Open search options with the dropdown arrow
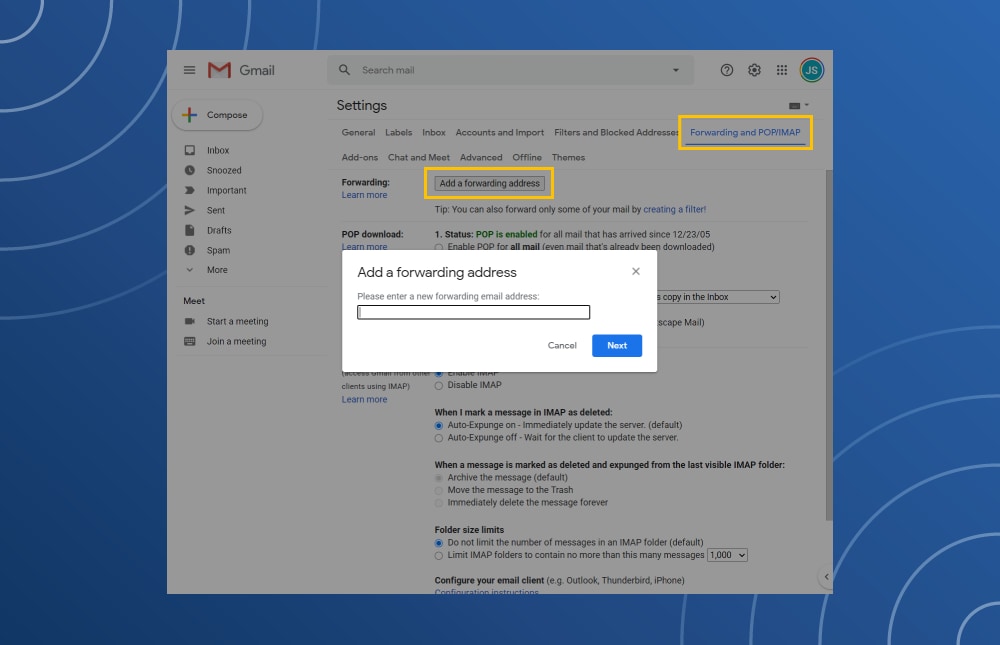The height and width of the screenshot is (645, 1000). click(678, 70)
